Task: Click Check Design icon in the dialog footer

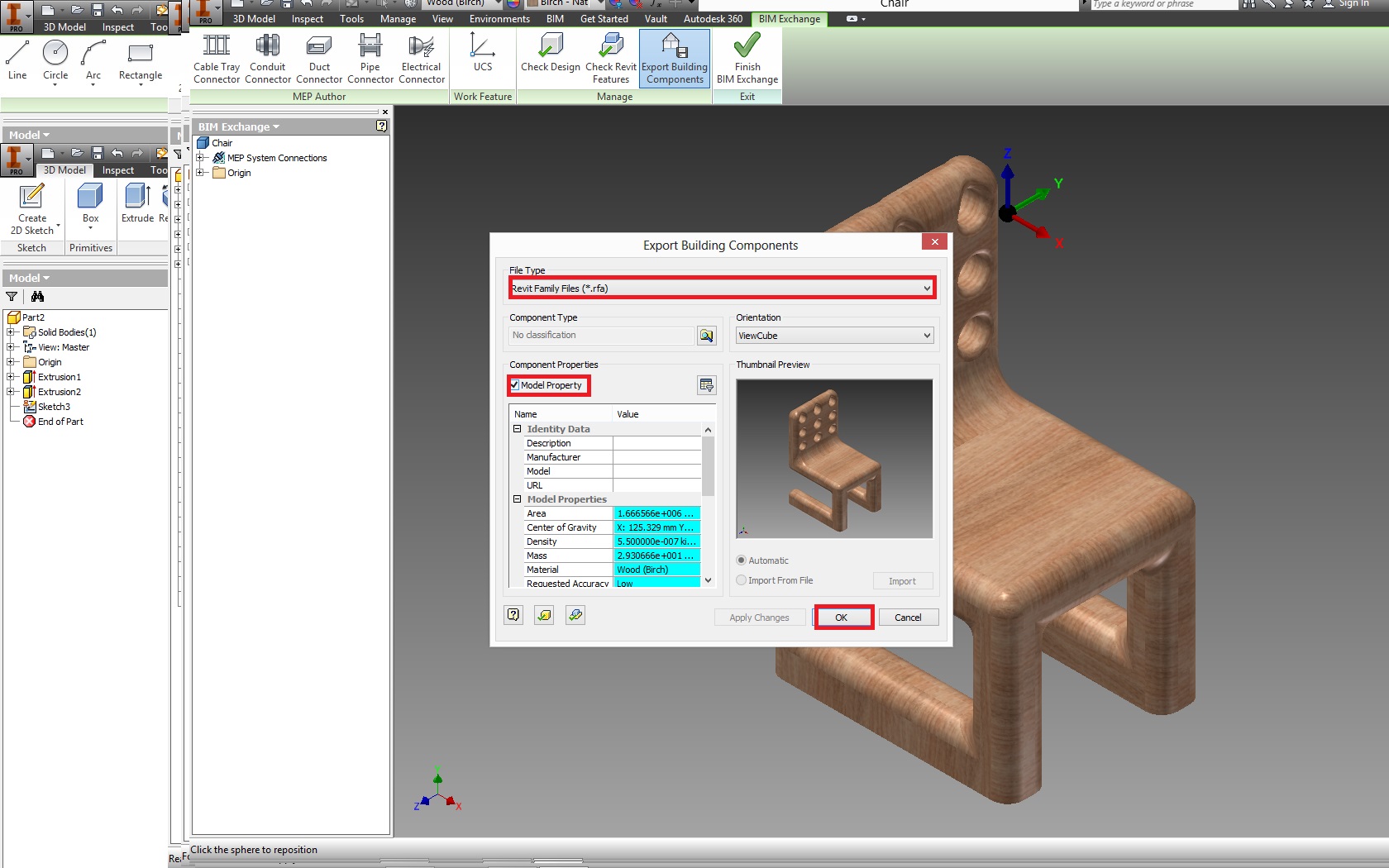Action: tap(544, 615)
